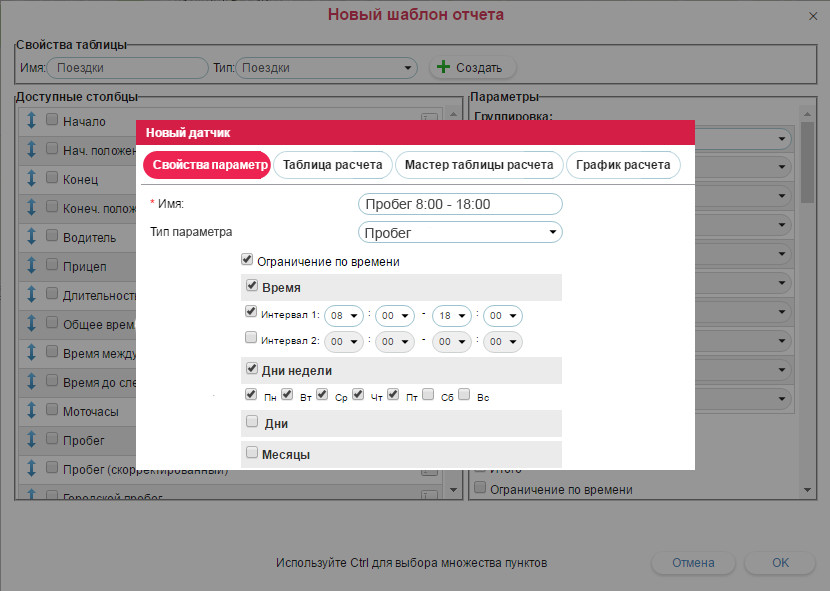Disable the Ограничение по времени checkbox
This screenshot has width=830, height=591.
(x=247, y=260)
